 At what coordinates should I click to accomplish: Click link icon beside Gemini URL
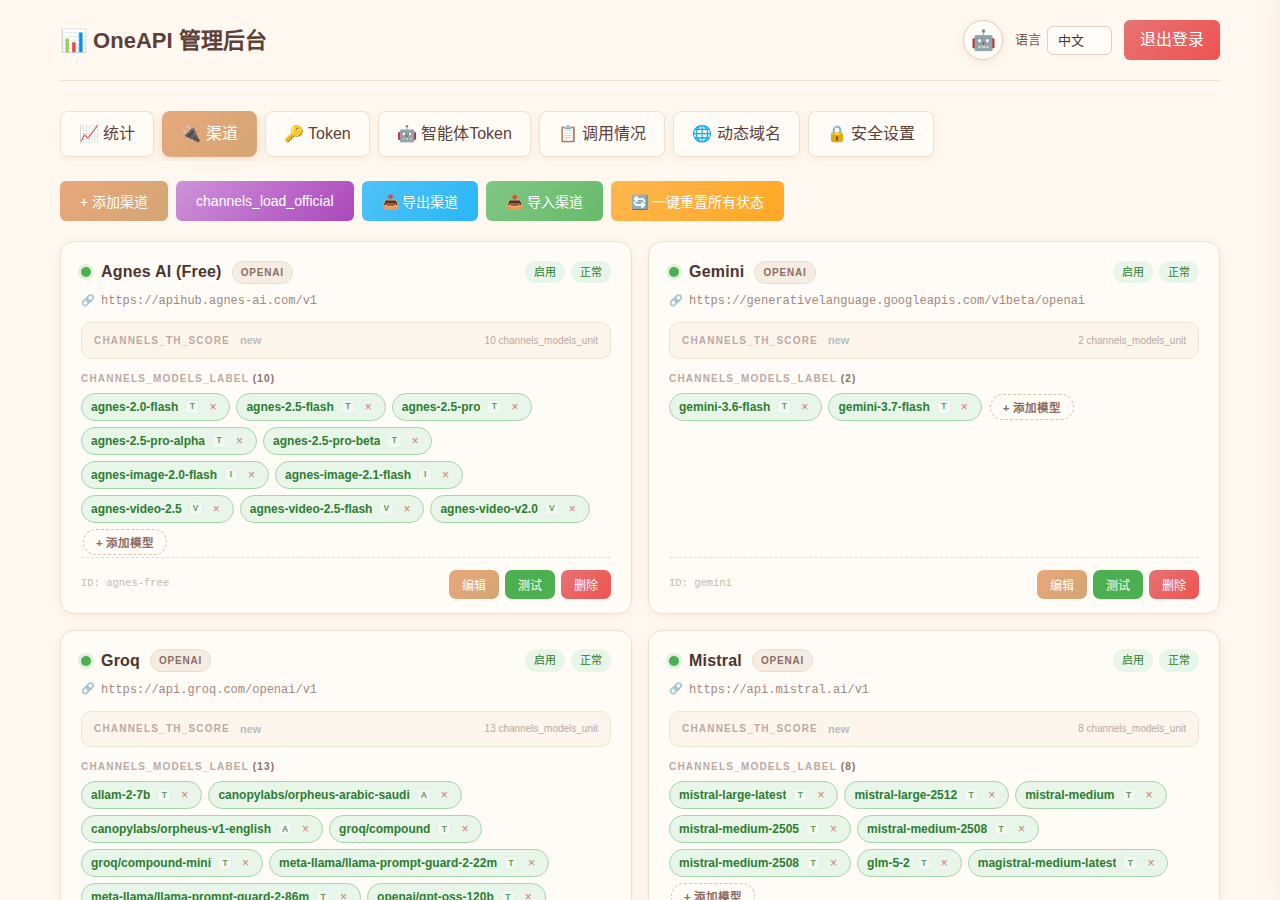click(x=676, y=300)
